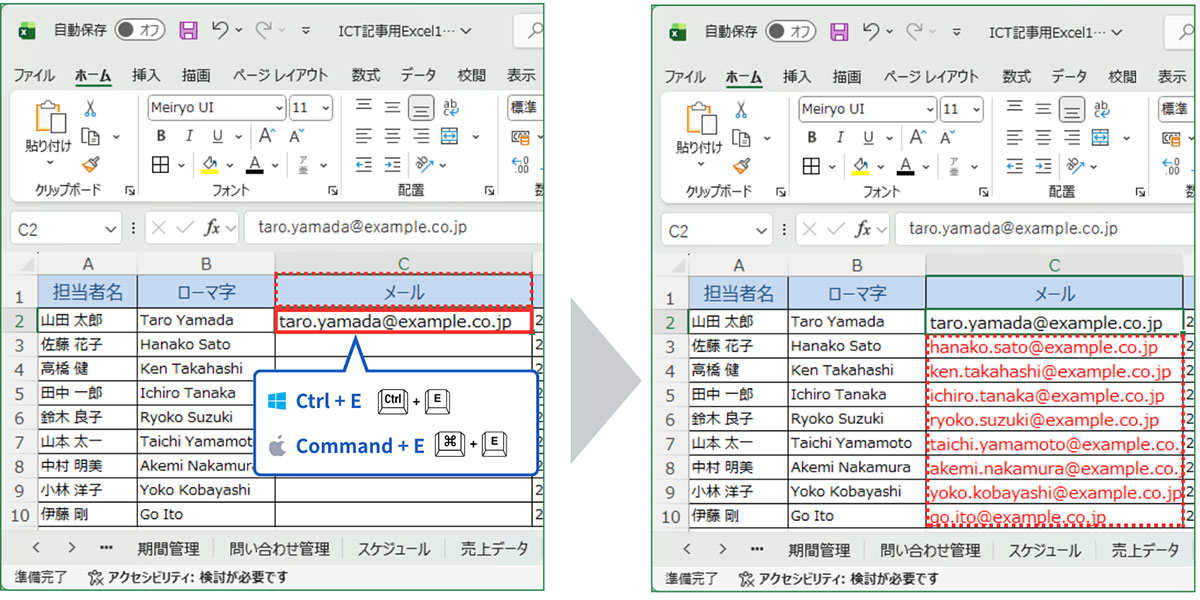
Task: Click Merge and Center icon in left window
Action: pyautogui.click(x=449, y=136)
